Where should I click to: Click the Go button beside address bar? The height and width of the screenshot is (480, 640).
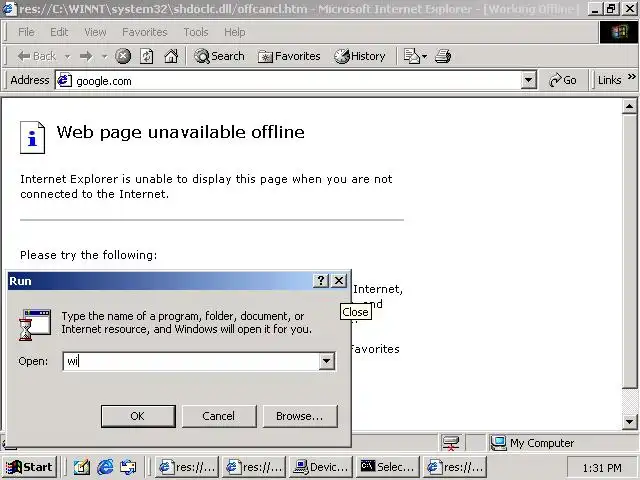click(562, 80)
